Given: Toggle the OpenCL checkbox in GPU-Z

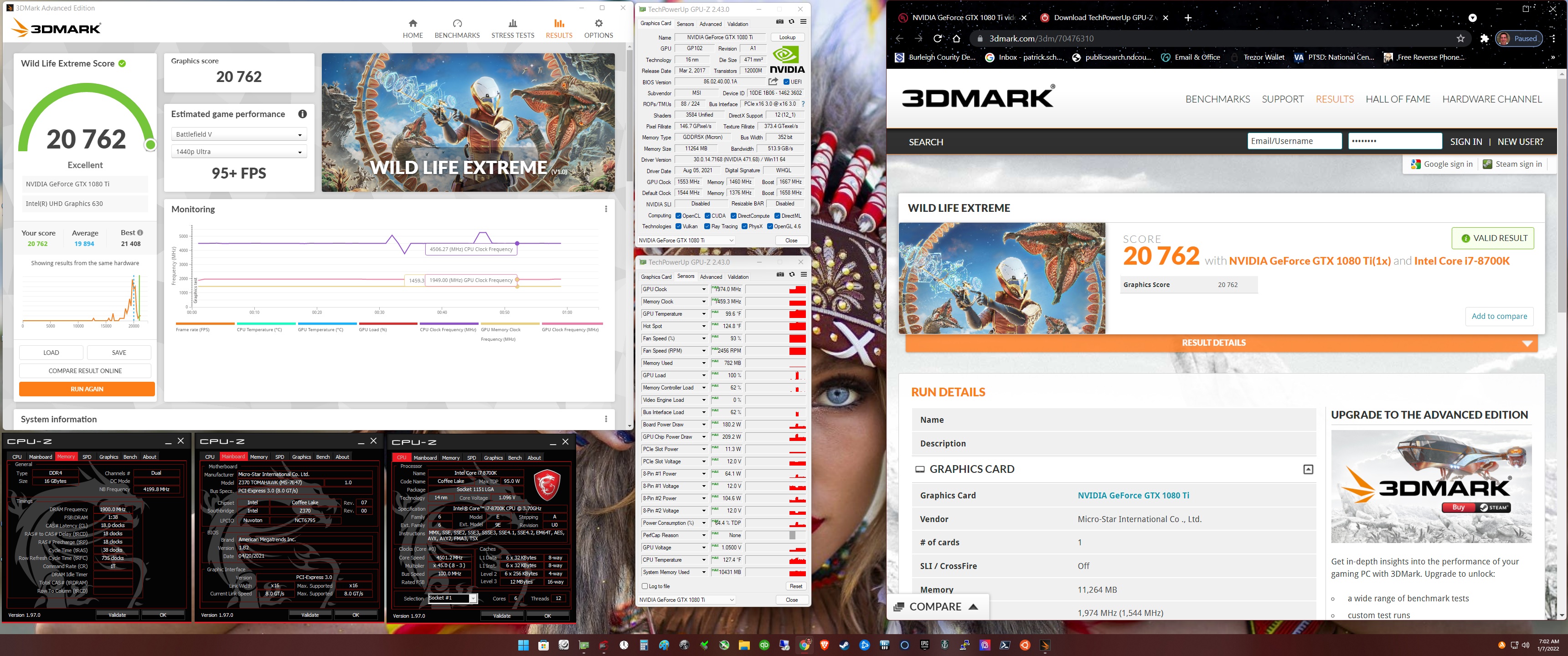Looking at the screenshot, I should coord(678,215).
